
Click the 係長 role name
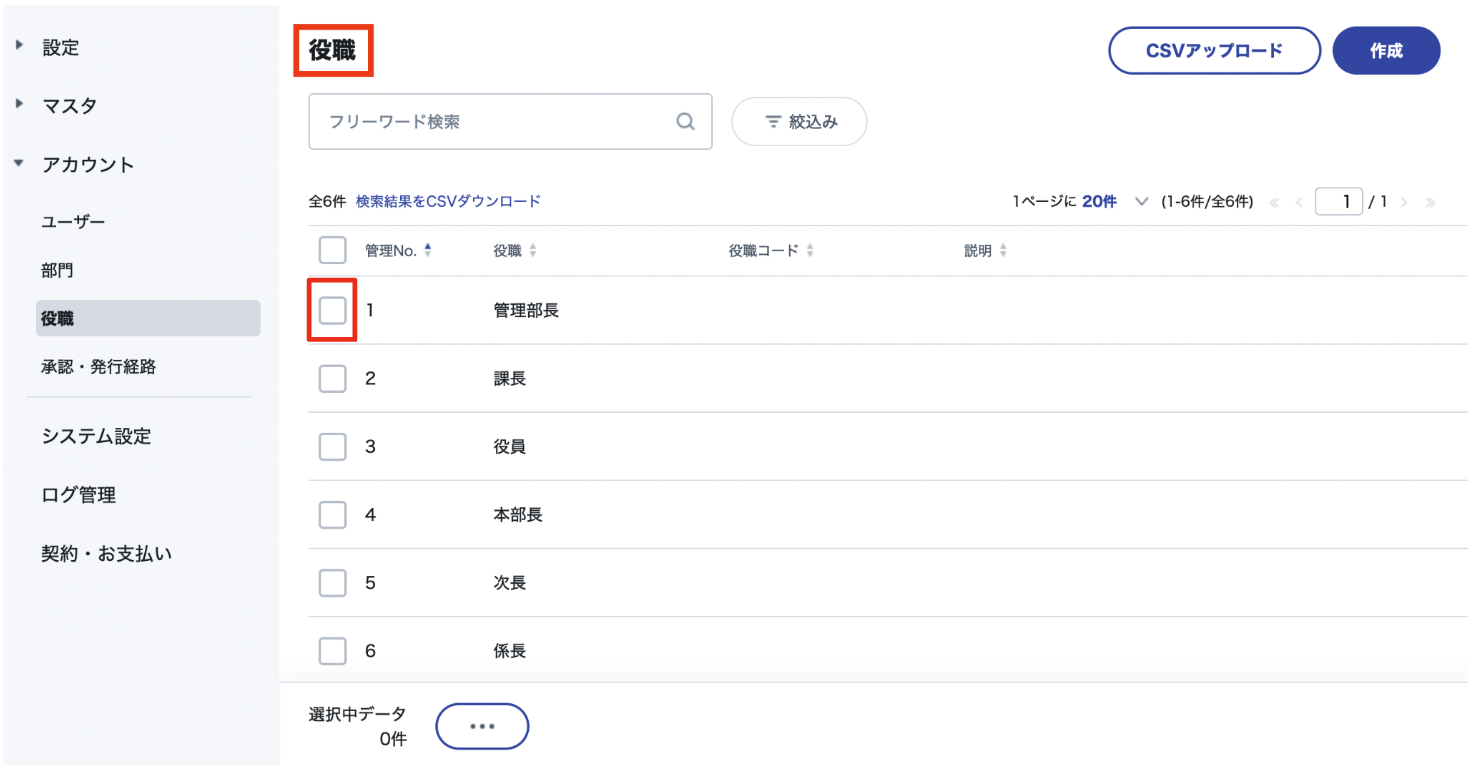[x=510, y=651]
